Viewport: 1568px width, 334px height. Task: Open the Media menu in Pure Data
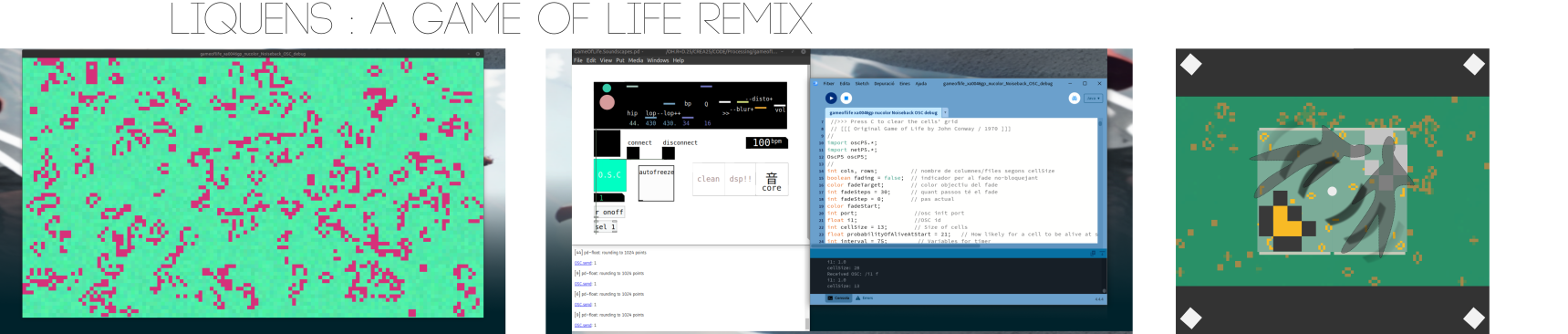[x=636, y=60]
